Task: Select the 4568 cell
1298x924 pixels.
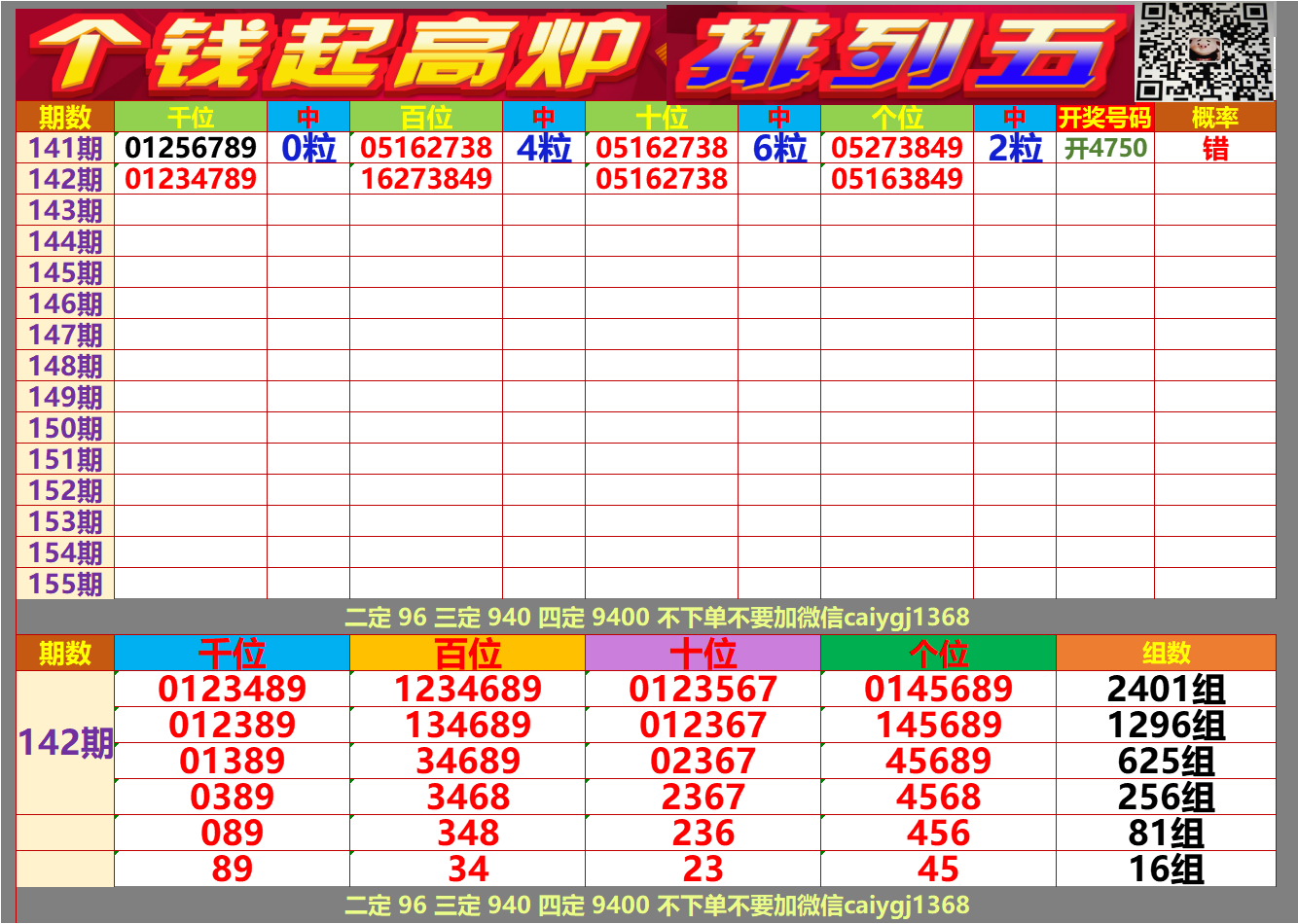Action: click(x=938, y=798)
